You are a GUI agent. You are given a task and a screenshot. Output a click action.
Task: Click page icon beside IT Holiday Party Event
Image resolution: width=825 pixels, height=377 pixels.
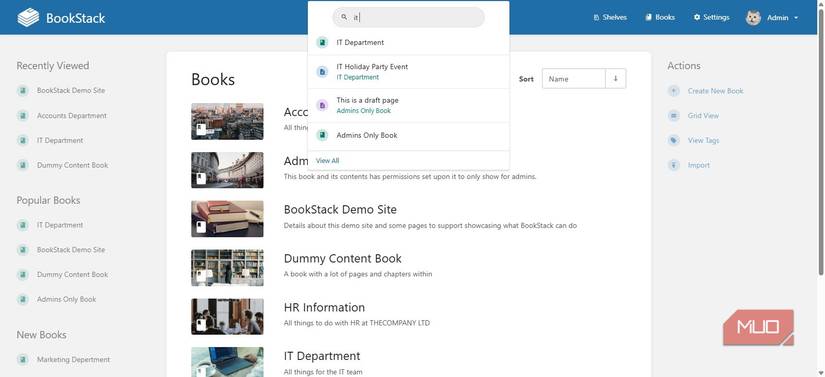pos(322,72)
